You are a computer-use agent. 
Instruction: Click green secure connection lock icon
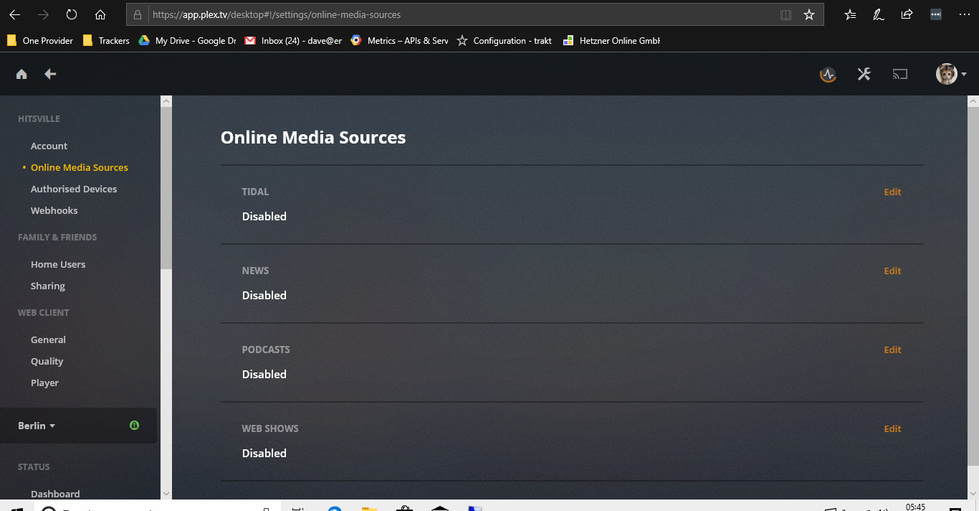134,425
